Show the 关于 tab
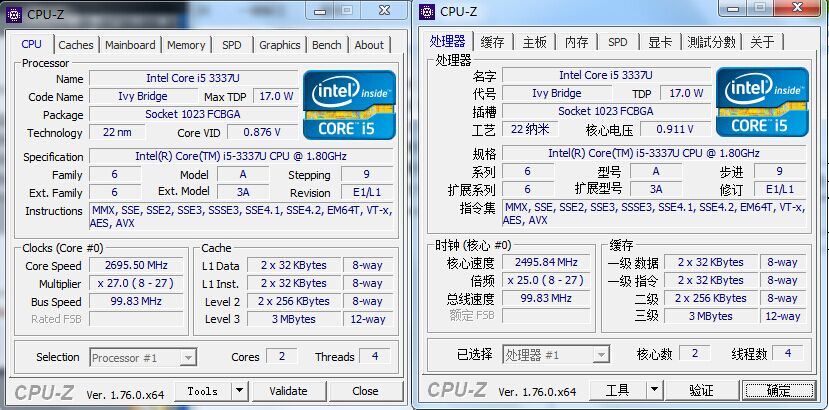 [x=762, y=42]
